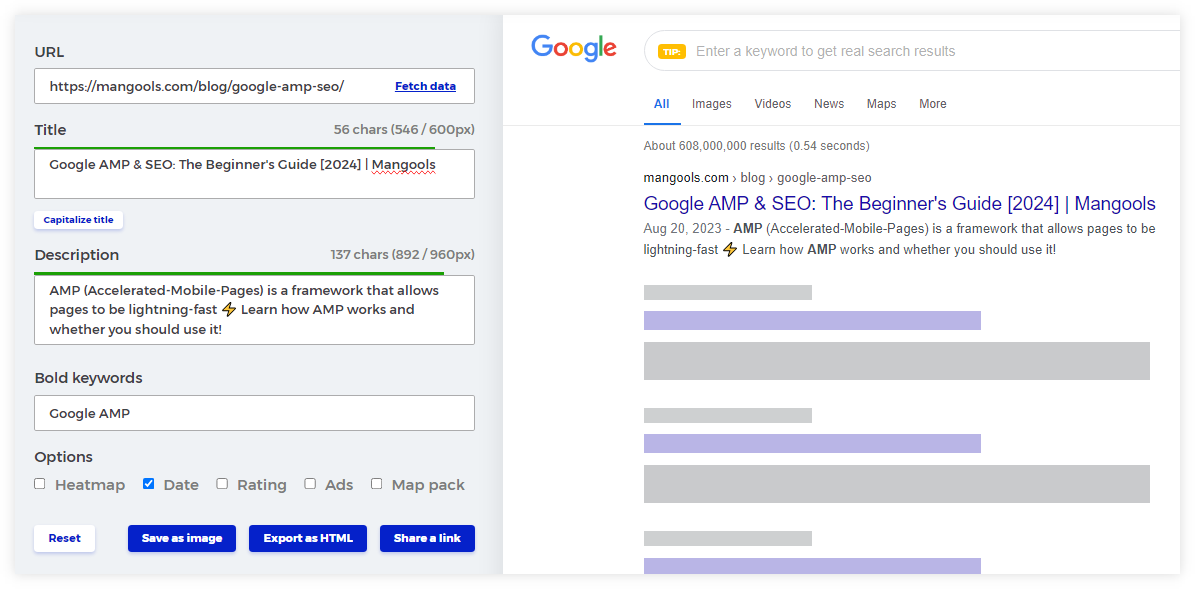The height and width of the screenshot is (589, 1195).
Task: Click the Fetch data link
Action: [x=425, y=86]
